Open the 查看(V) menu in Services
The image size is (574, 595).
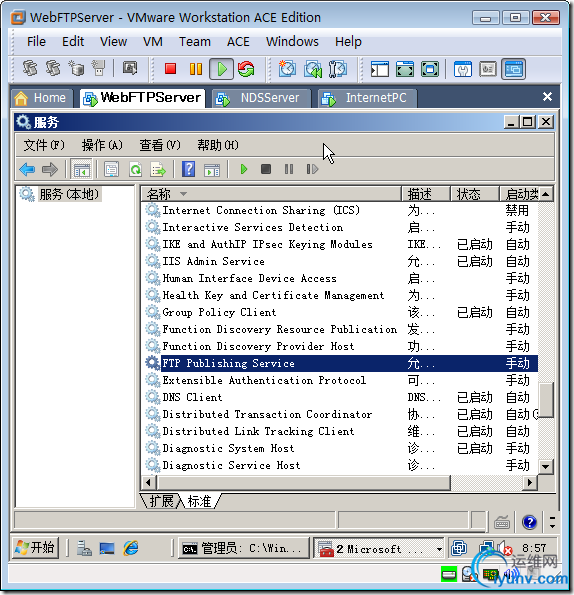(x=160, y=145)
